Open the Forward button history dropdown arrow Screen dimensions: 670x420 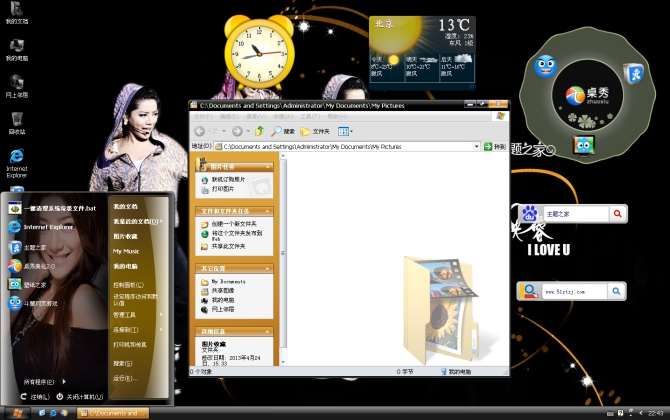coord(248,131)
